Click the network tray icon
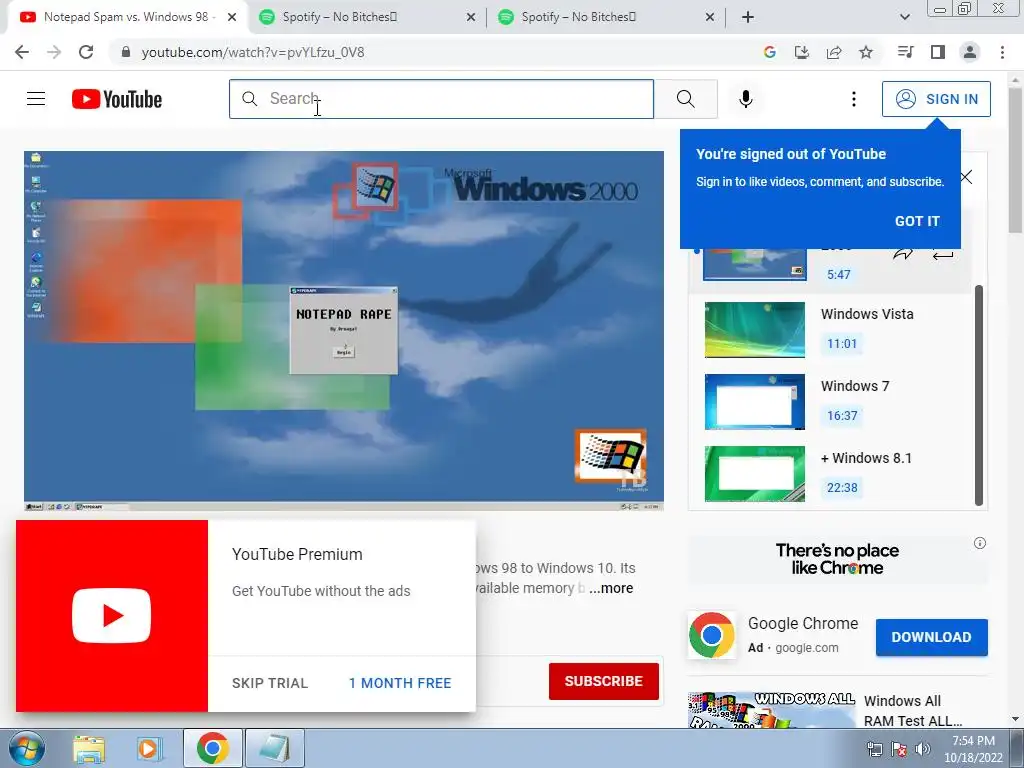 pos(874,749)
